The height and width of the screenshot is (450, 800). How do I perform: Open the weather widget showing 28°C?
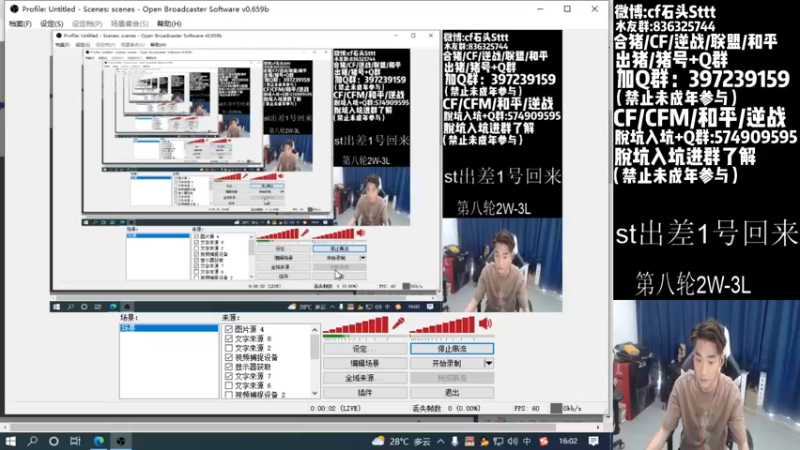(401, 441)
